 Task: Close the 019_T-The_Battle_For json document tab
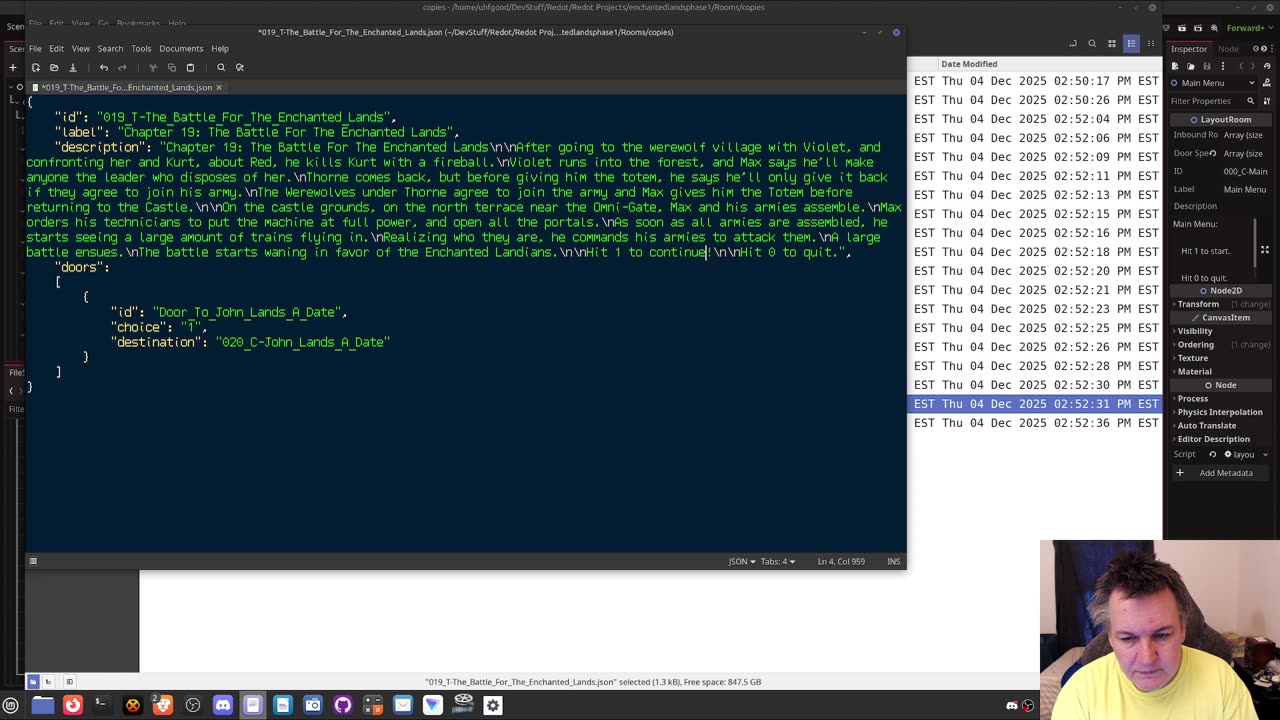coord(219,87)
